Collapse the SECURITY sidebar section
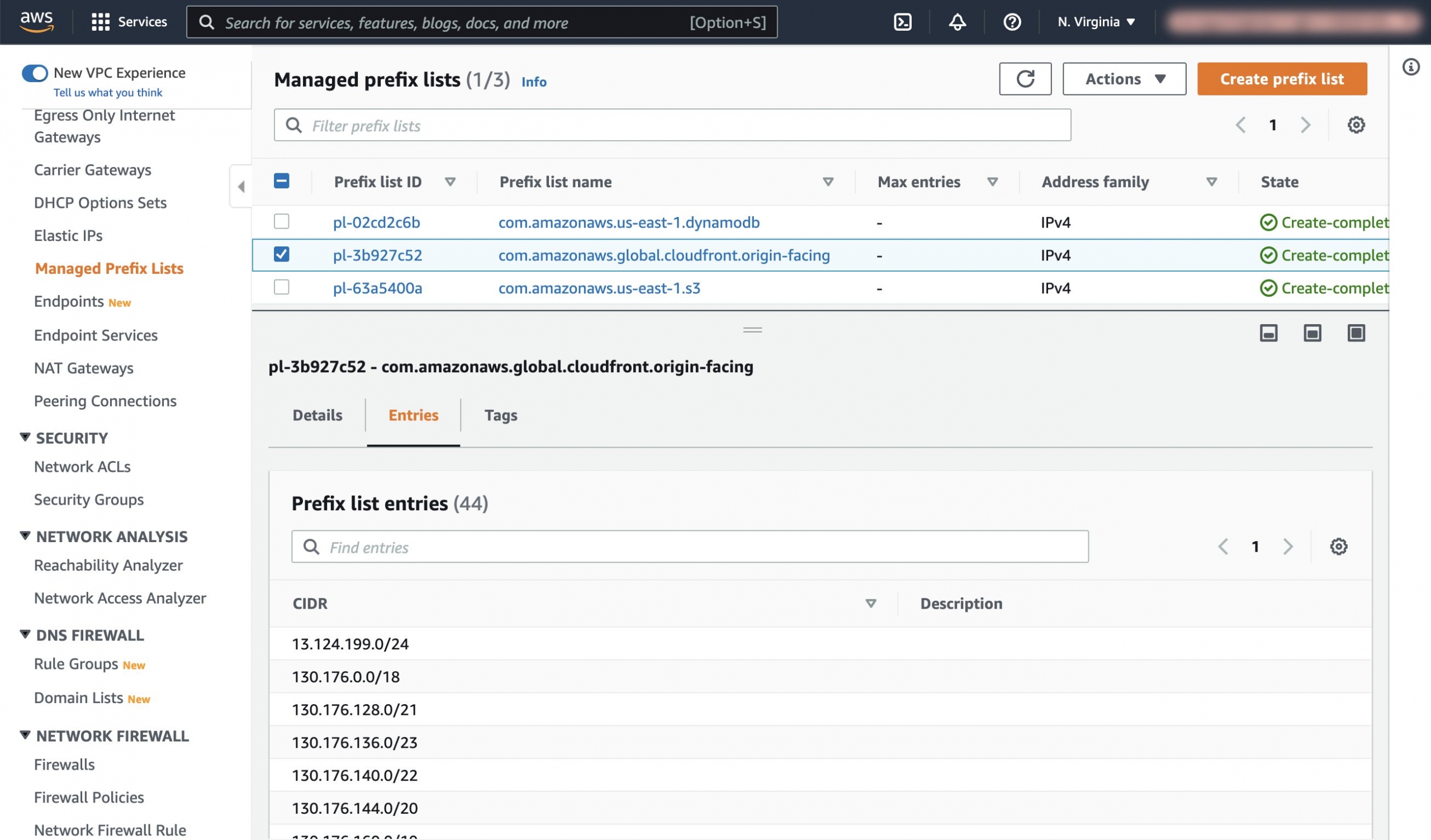 25,437
